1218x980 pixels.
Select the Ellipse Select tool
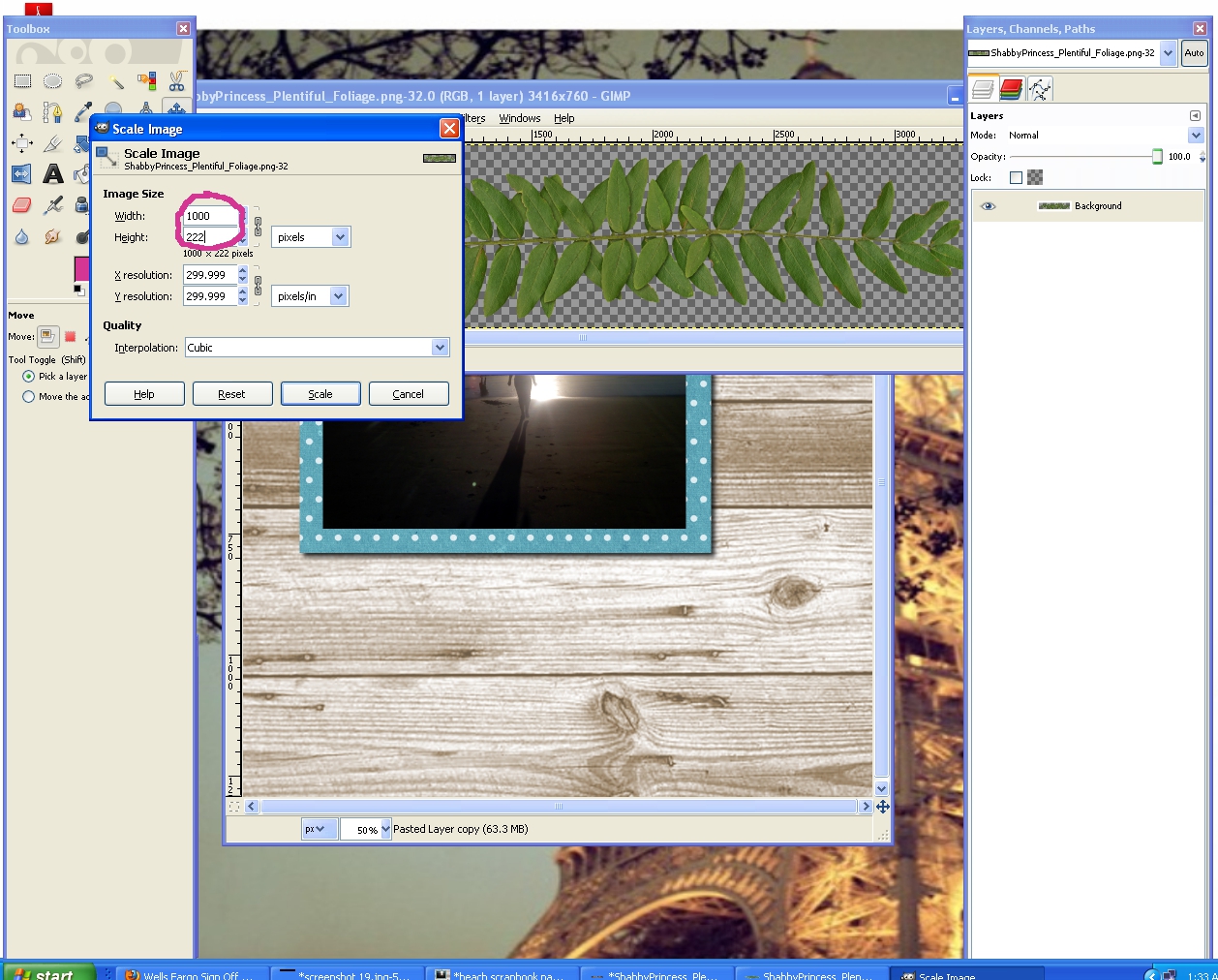(52, 81)
